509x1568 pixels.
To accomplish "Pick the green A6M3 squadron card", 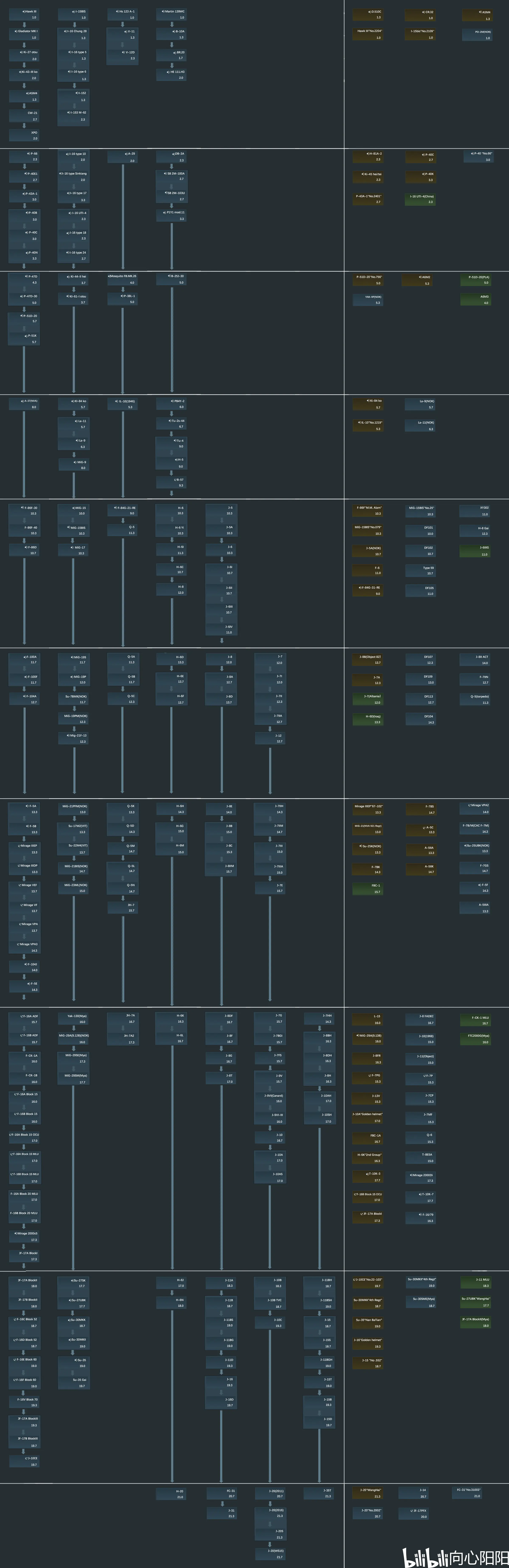I will click(x=475, y=299).
